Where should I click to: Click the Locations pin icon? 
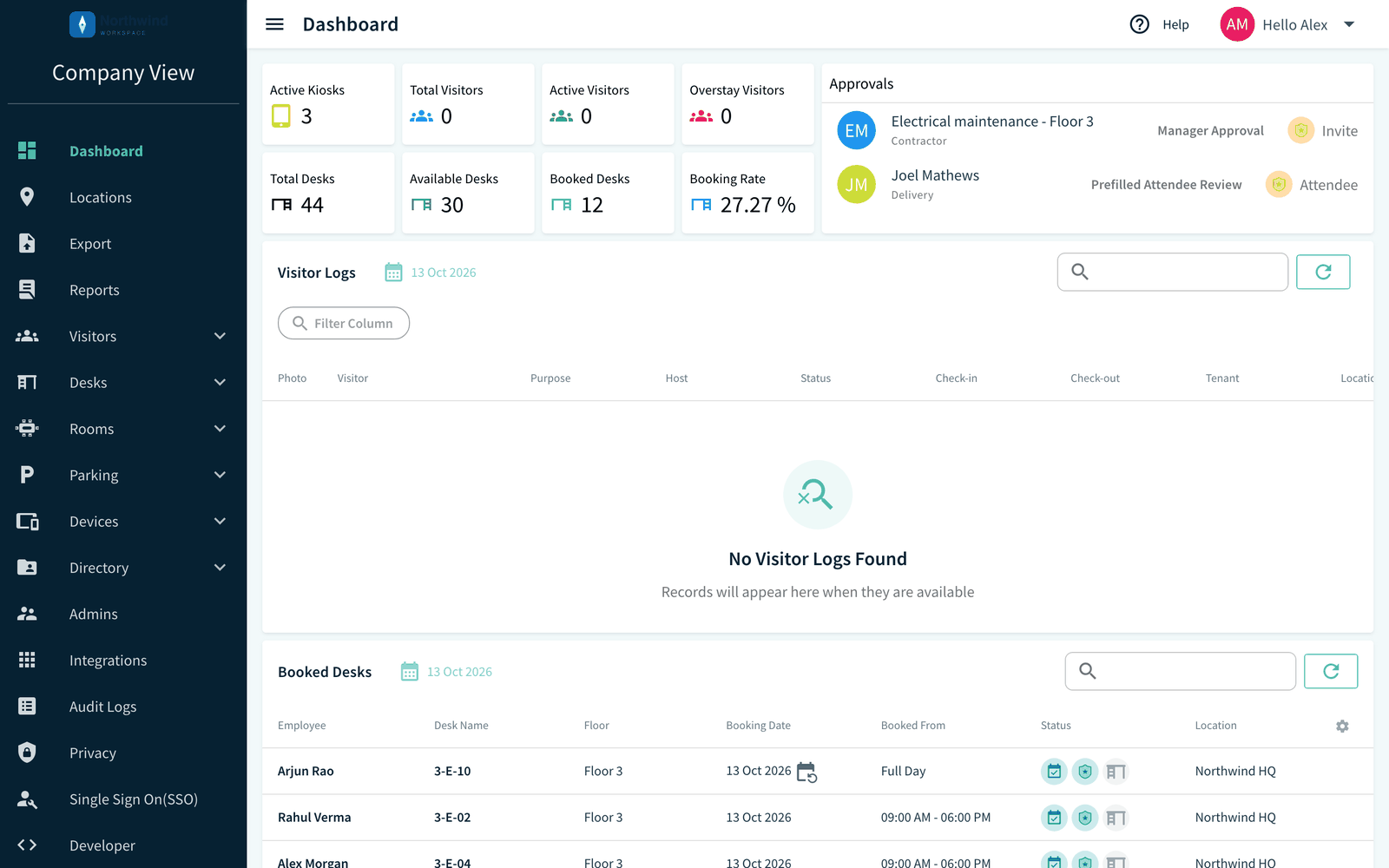click(x=27, y=197)
